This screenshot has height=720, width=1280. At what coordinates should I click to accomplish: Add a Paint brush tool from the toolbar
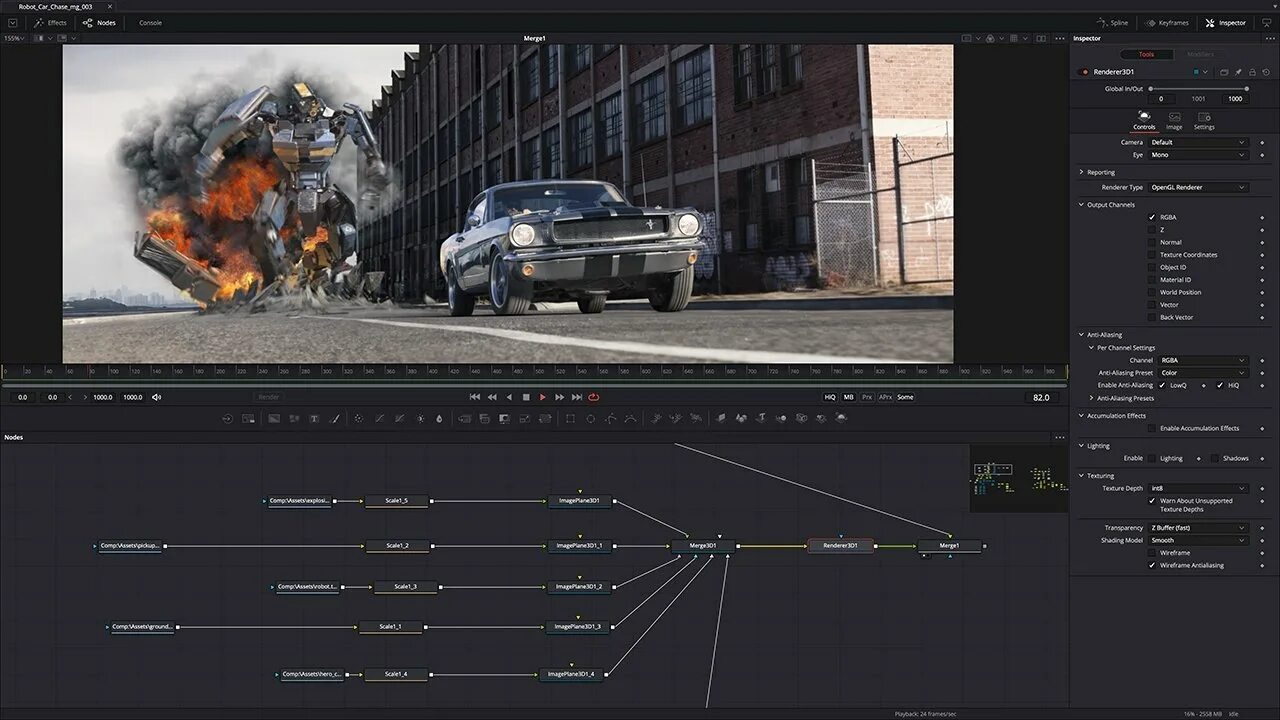pyautogui.click(x=335, y=418)
